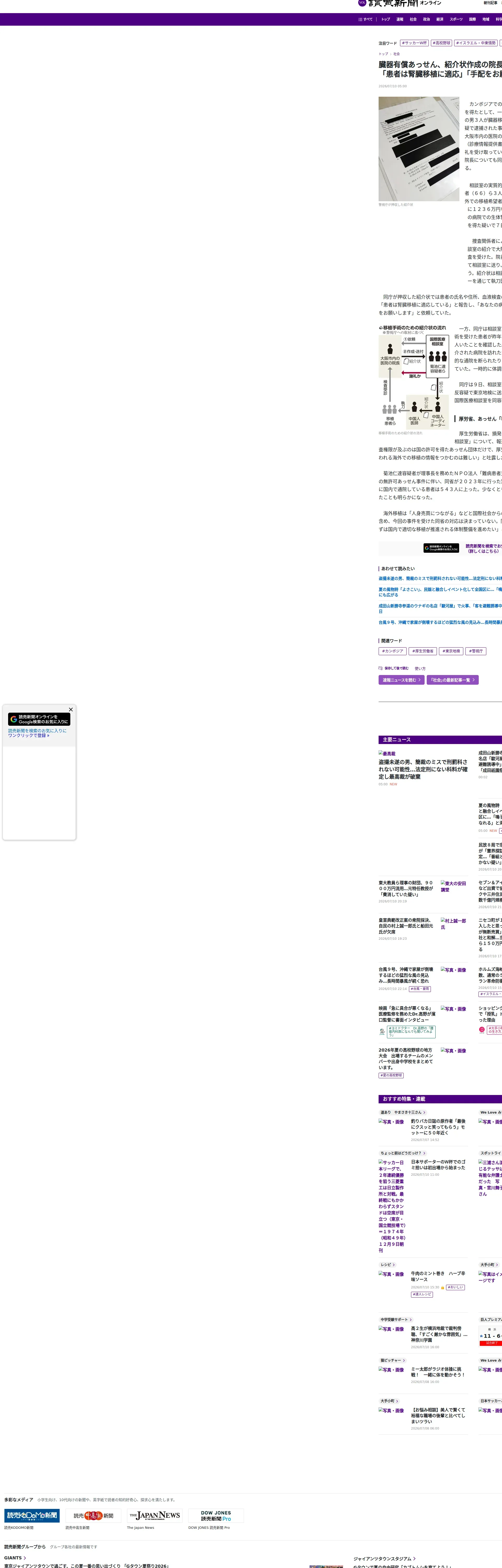Open main news headline 盗撮未遂の男、簡裁のミス
The height and width of the screenshot is (1568, 502).
point(423,769)
